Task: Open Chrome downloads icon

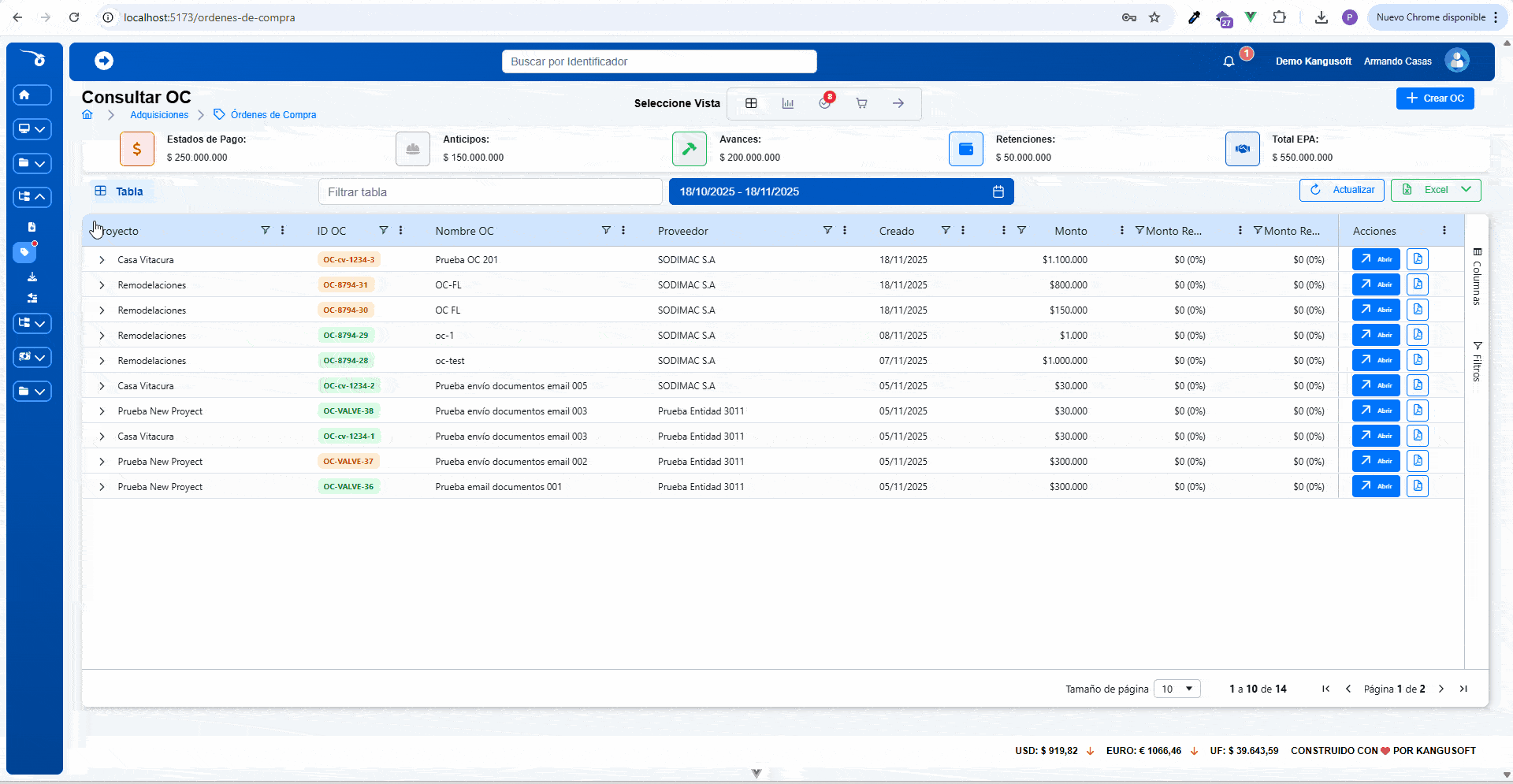Action: click(1322, 17)
